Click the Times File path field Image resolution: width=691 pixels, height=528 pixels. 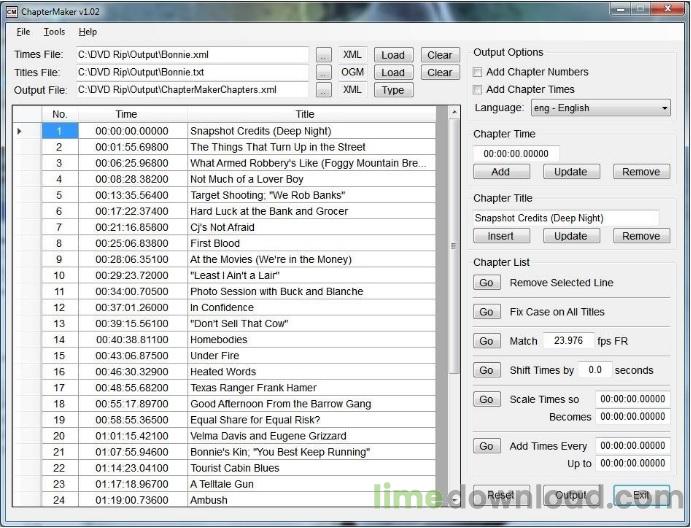pyautogui.click(x=192, y=55)
